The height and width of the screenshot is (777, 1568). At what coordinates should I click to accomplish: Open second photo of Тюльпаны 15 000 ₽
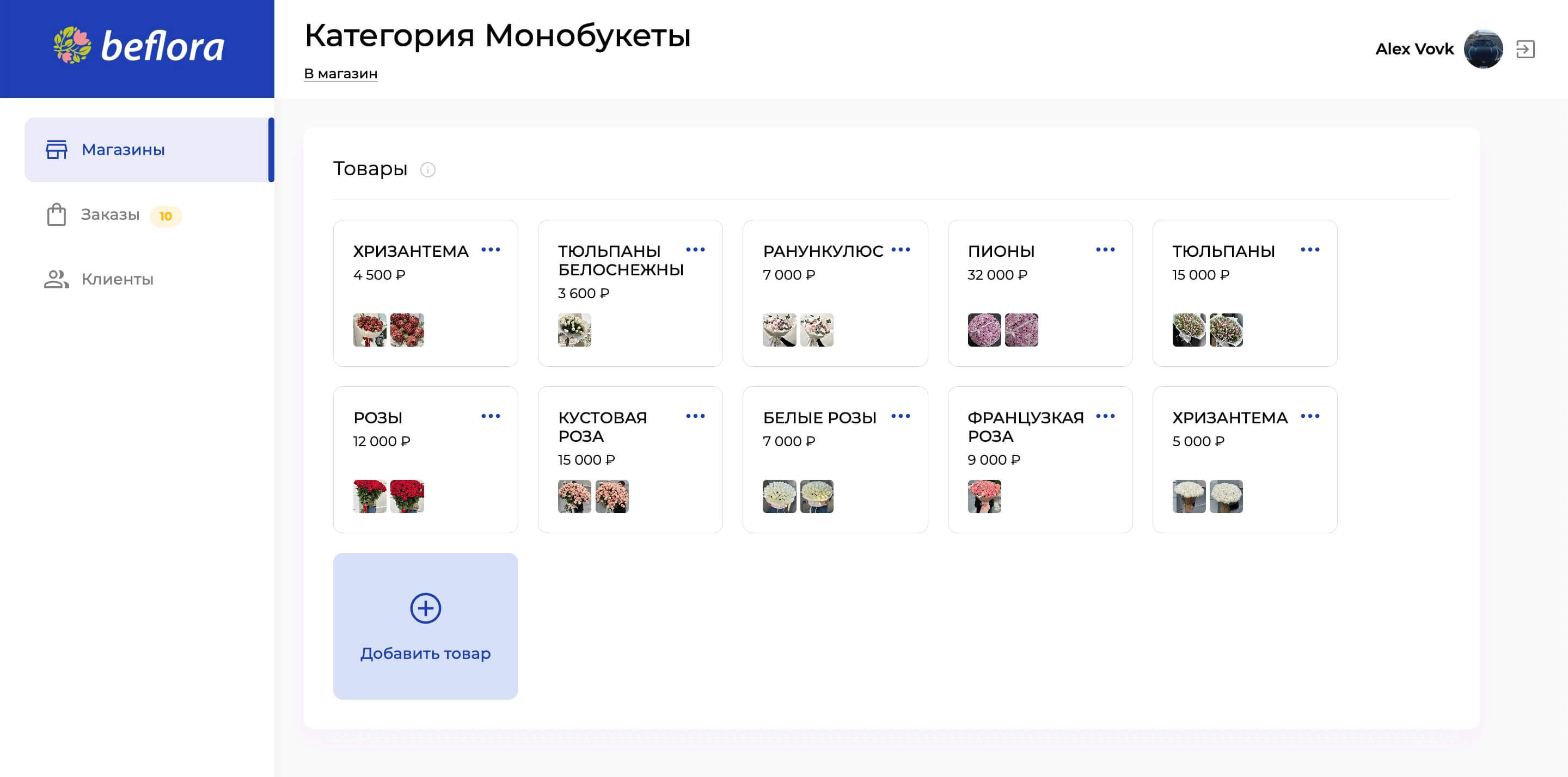click(x=1226, y=330)
